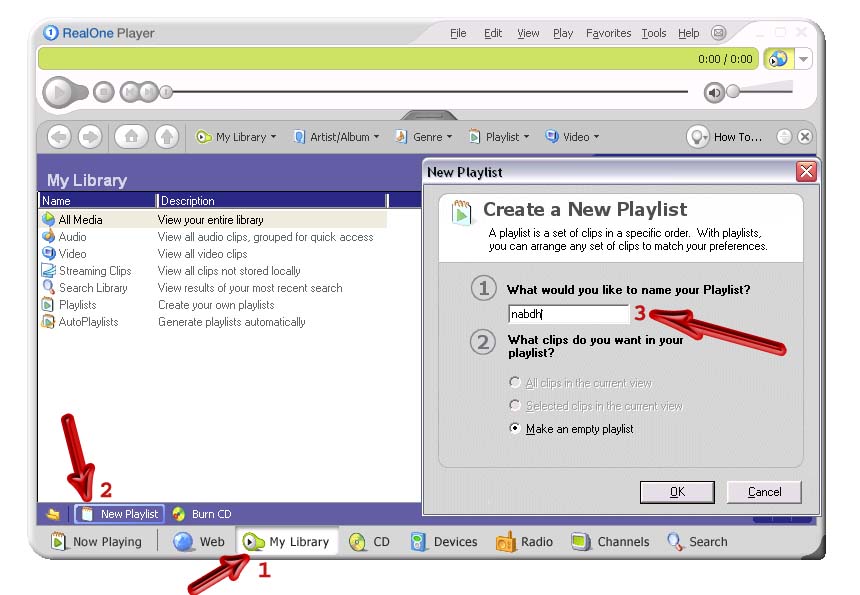Viewport: 860px width, 595px height.
Task: Click the Description column header
Action: click(273, 201)
